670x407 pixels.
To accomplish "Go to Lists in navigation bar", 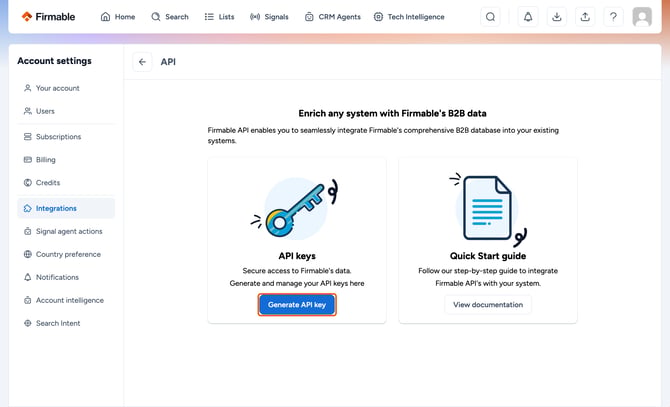I will [219, 17].
